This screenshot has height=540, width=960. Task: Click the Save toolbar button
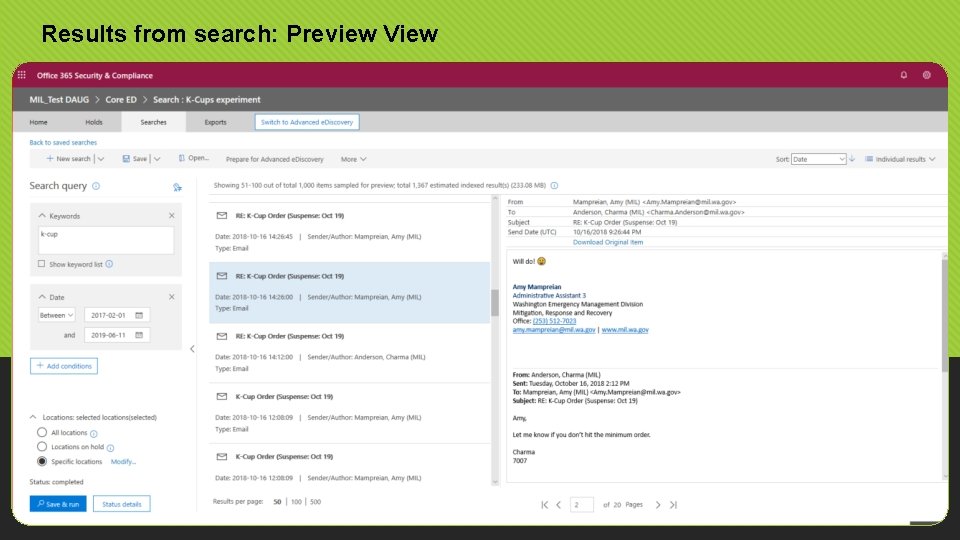point(135,159)
